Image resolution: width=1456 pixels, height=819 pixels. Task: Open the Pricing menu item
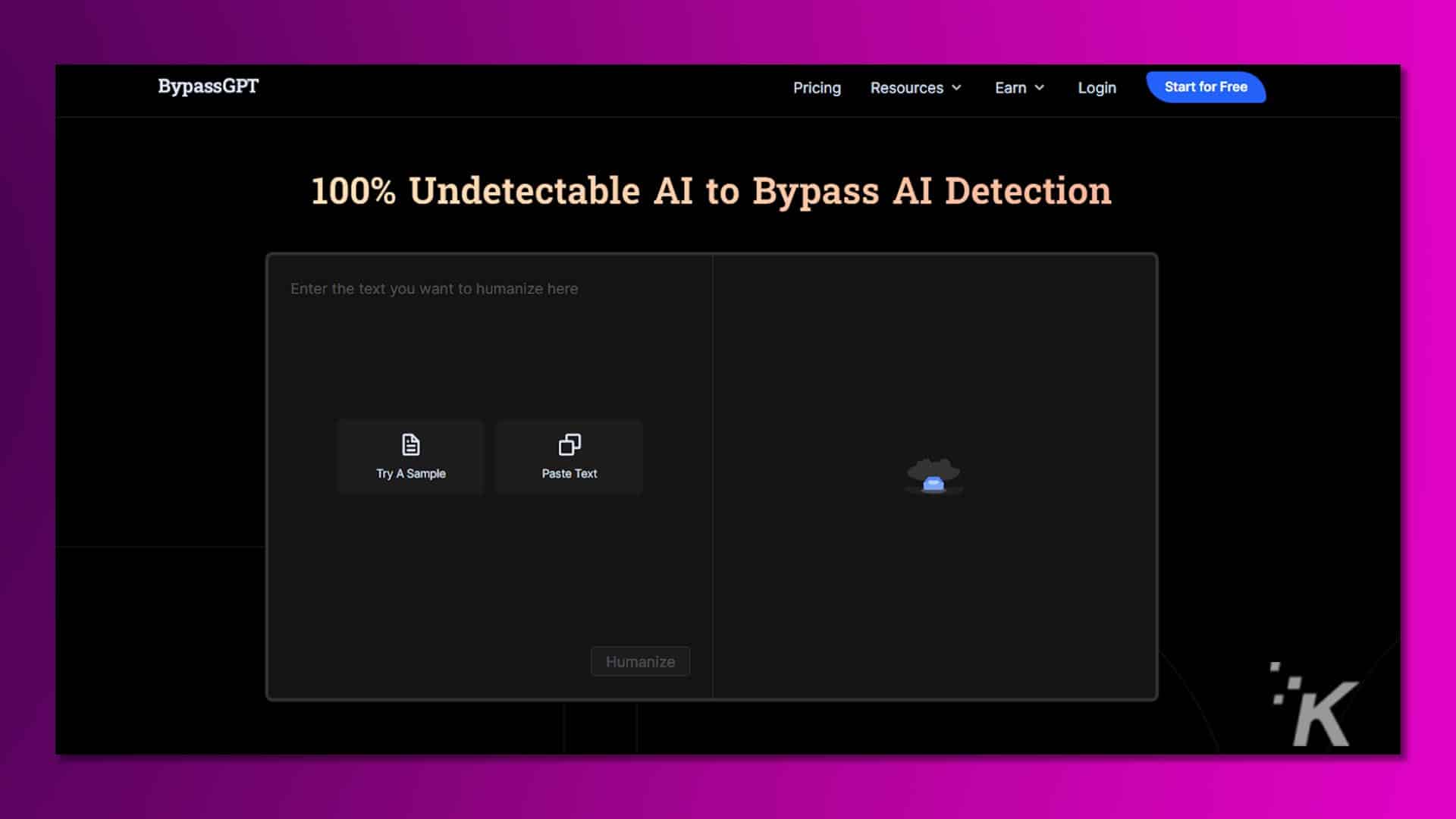point(817,88)
